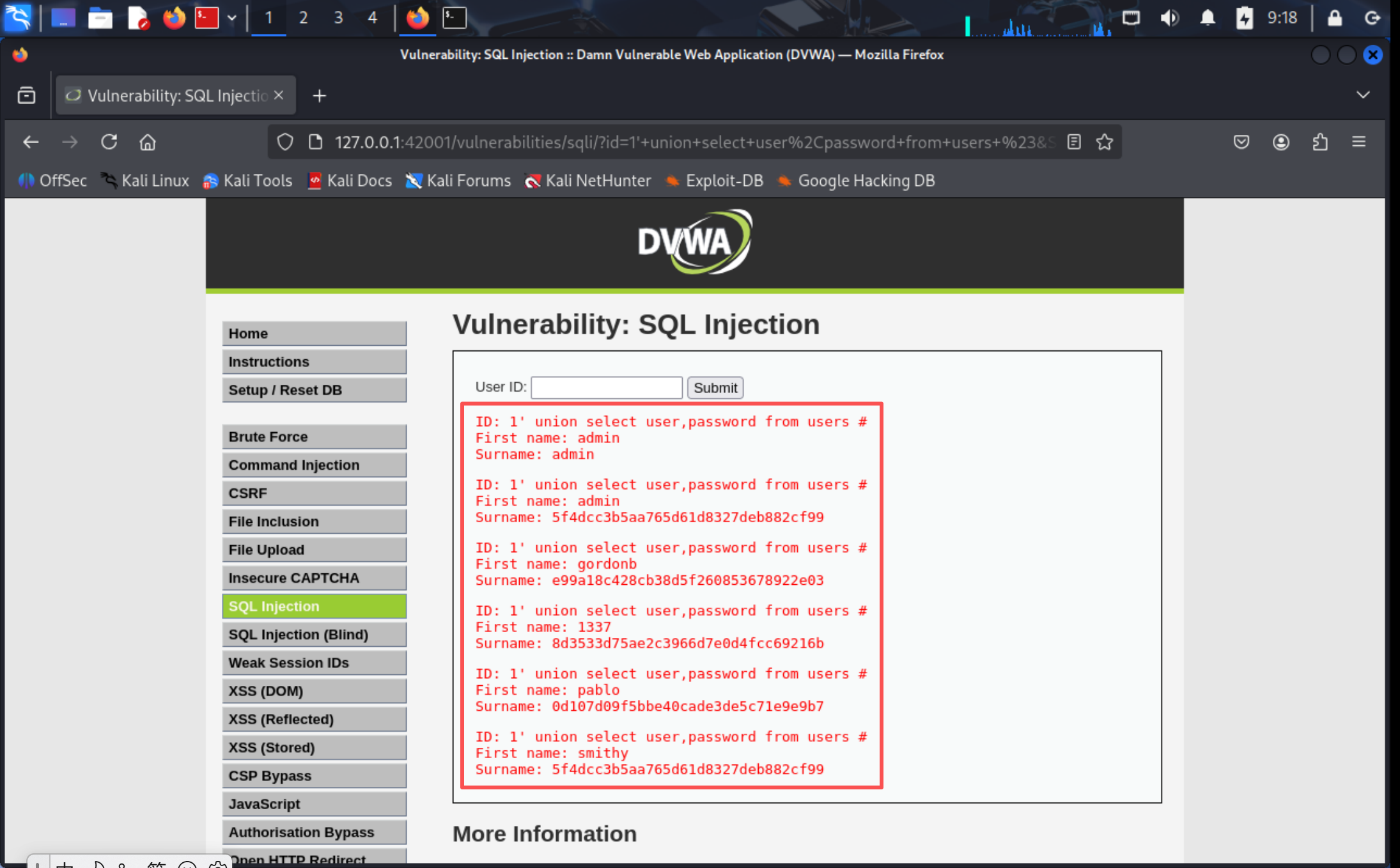Image resolution: width=1400 pixels, height=868 pixels.
Task: Open the volume control in the system tray
Action: pos(1169,18)
